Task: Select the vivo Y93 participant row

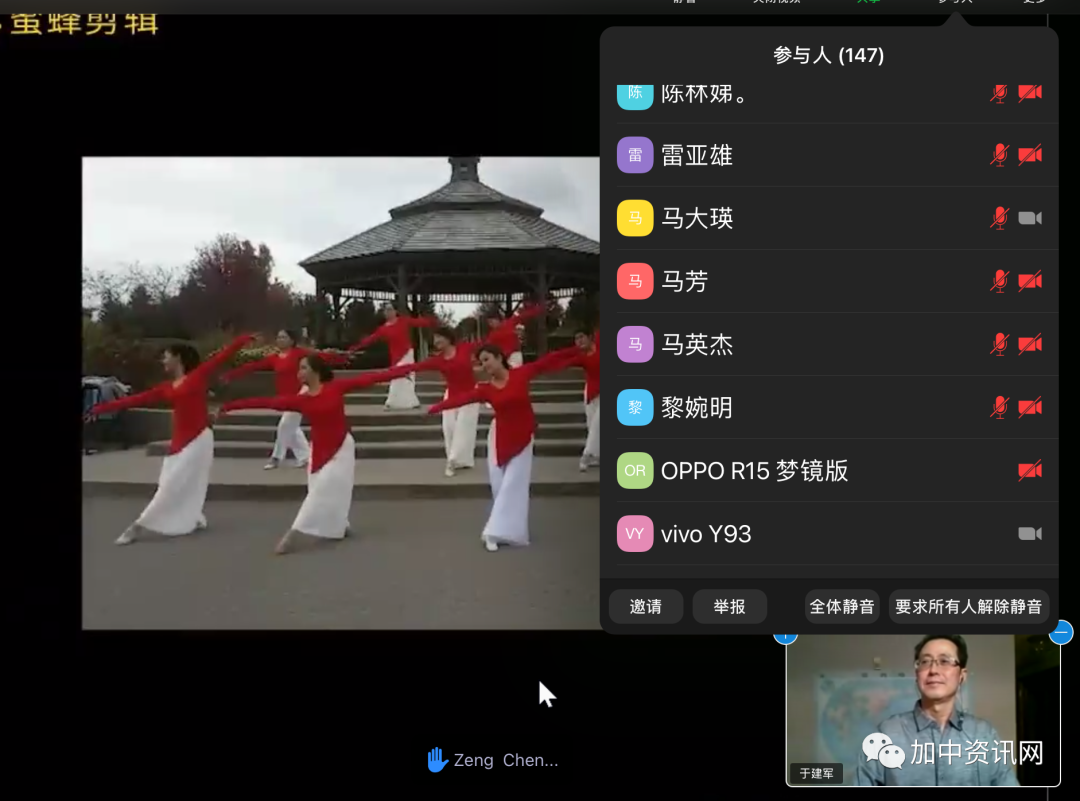Action: point(706,534)
